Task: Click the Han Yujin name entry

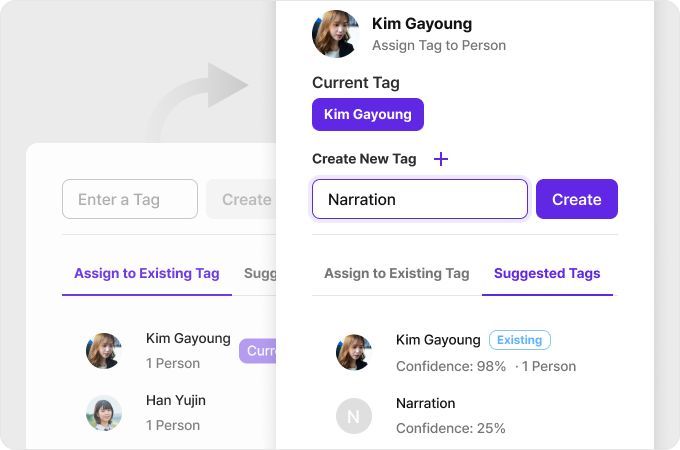Action: 176,400
